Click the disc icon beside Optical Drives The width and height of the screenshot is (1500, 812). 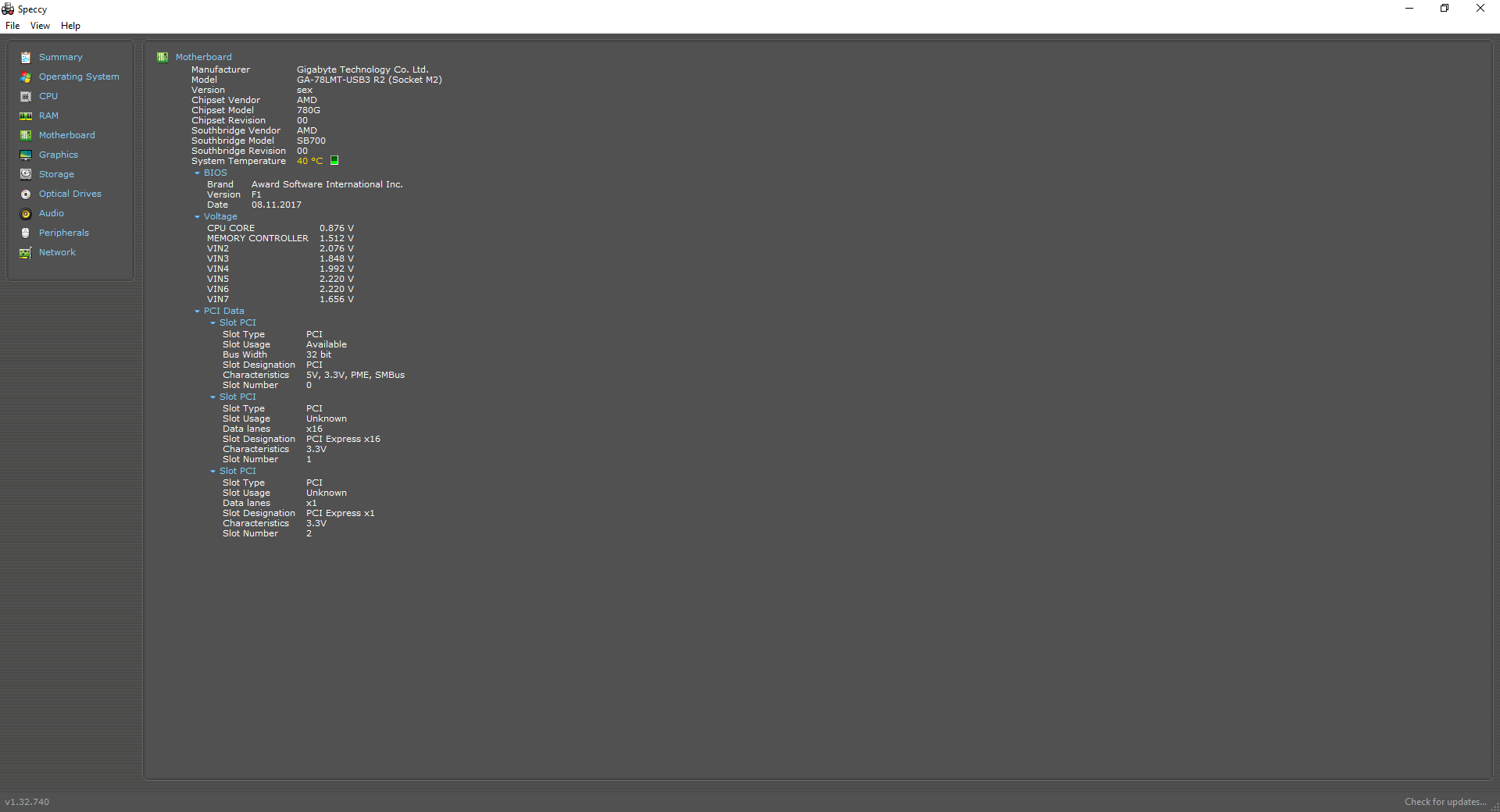coord(26,194)
